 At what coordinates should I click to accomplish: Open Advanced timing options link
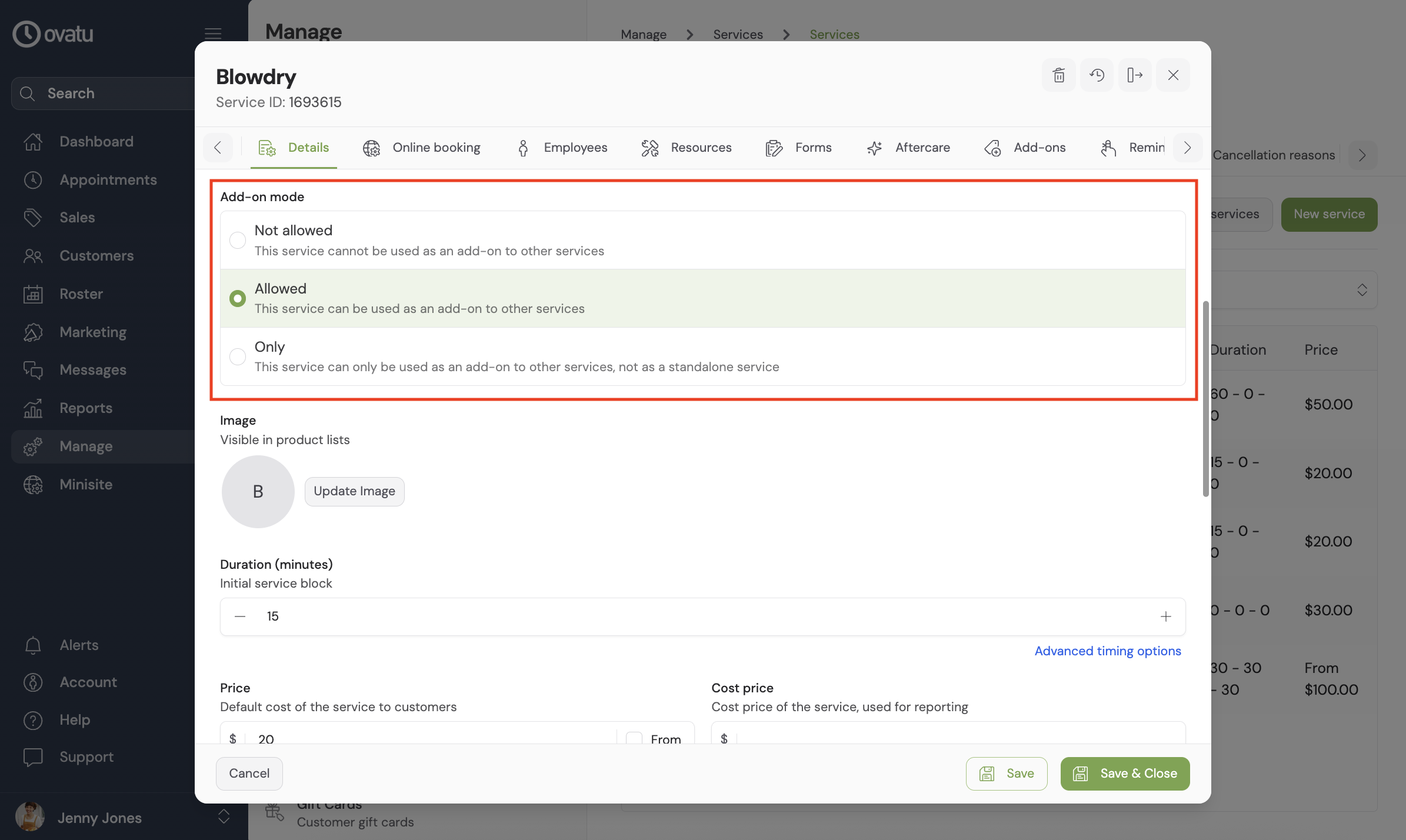point(1107,651)
